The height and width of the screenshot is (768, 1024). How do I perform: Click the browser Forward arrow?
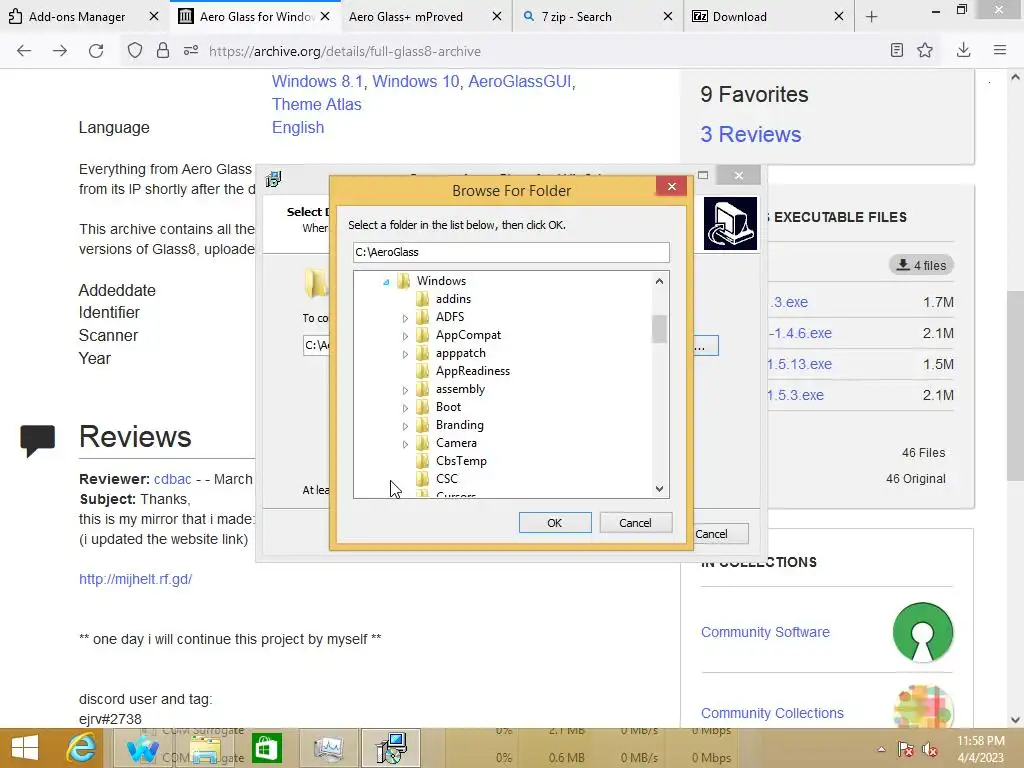tap(60, 51)
